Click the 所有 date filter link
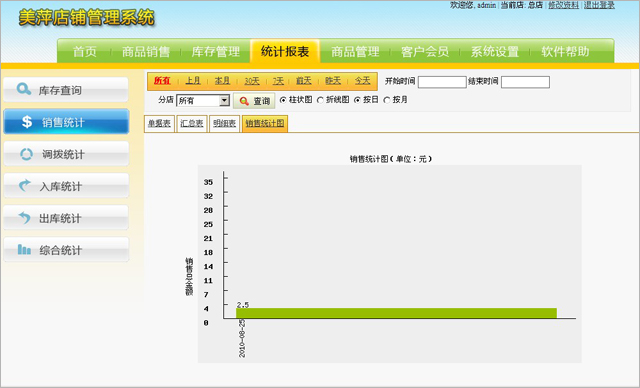 [162, 81]
